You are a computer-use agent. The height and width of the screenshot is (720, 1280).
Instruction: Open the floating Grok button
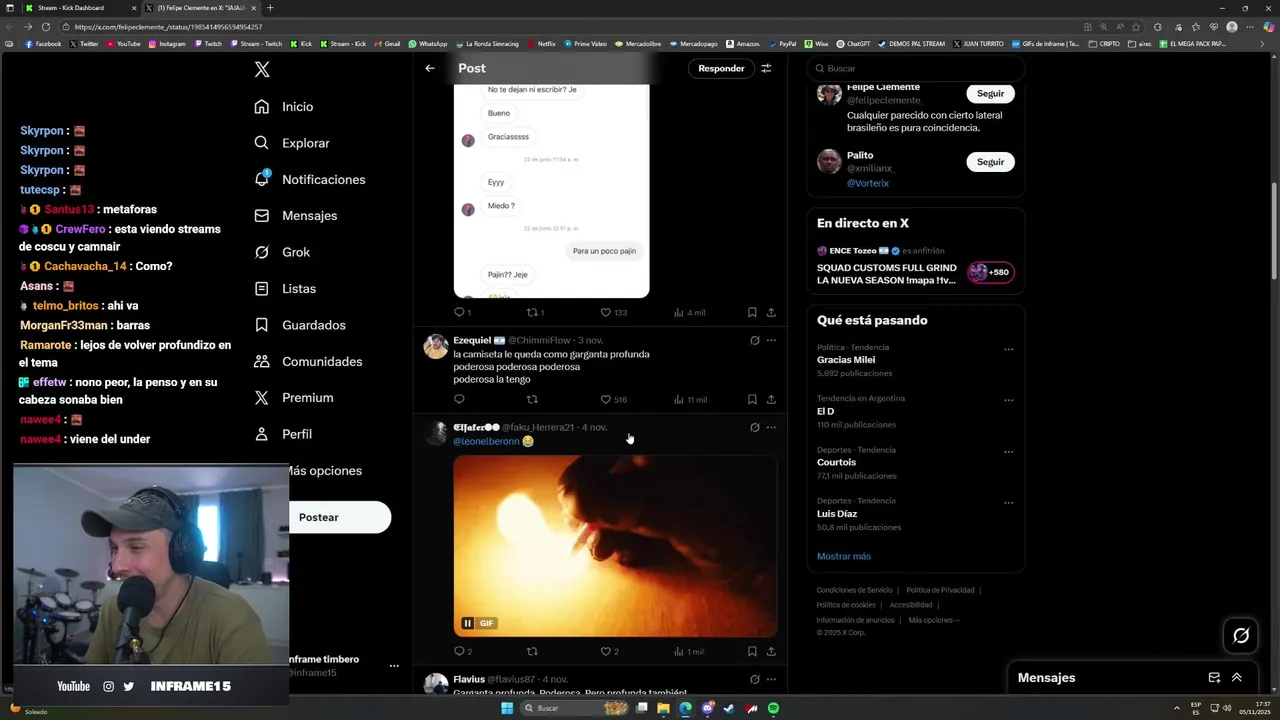point(1241,635)
